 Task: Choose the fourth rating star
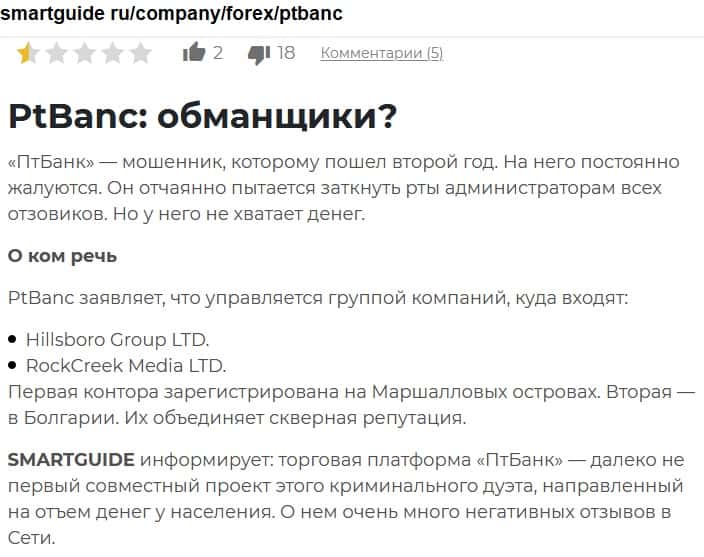click(x=112, y=53)
